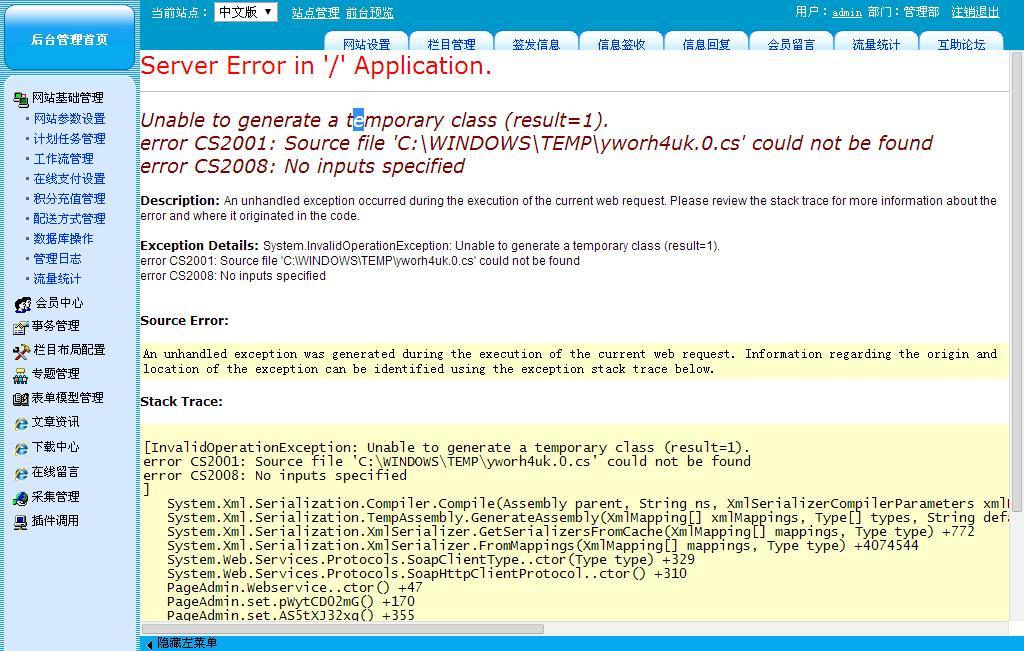Click the 采集管理 globe icon

tap(20, 497)
